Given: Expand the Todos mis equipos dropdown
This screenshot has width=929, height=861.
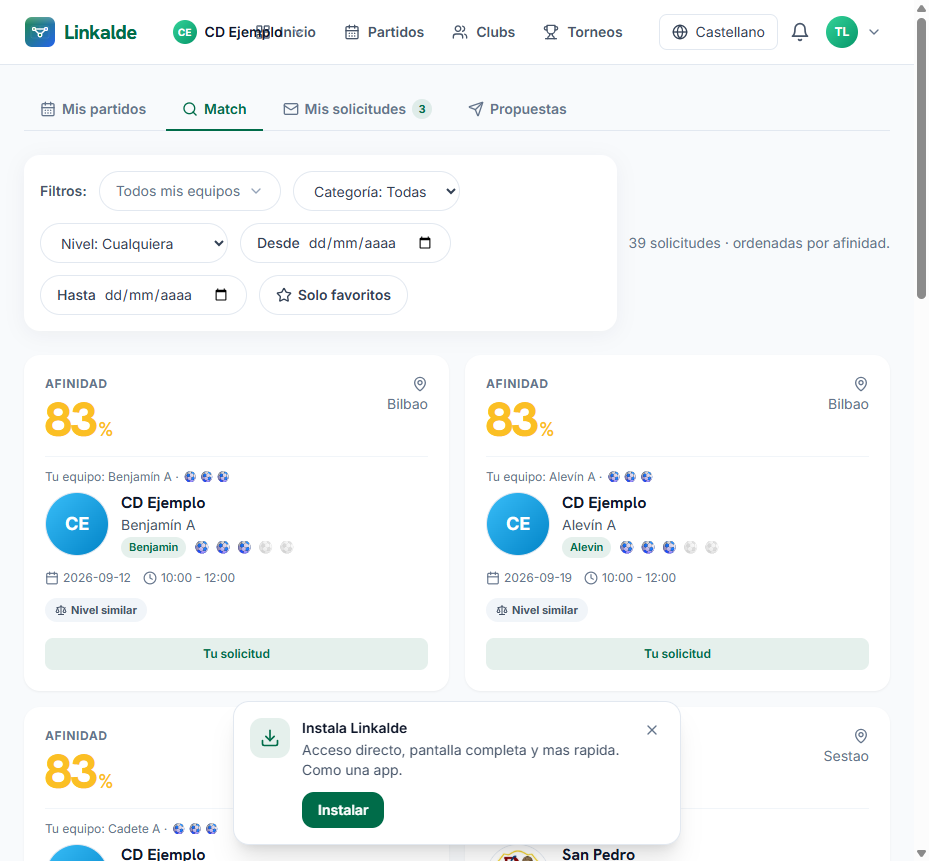Looking at the screenshot, I should tap(190, 191).
